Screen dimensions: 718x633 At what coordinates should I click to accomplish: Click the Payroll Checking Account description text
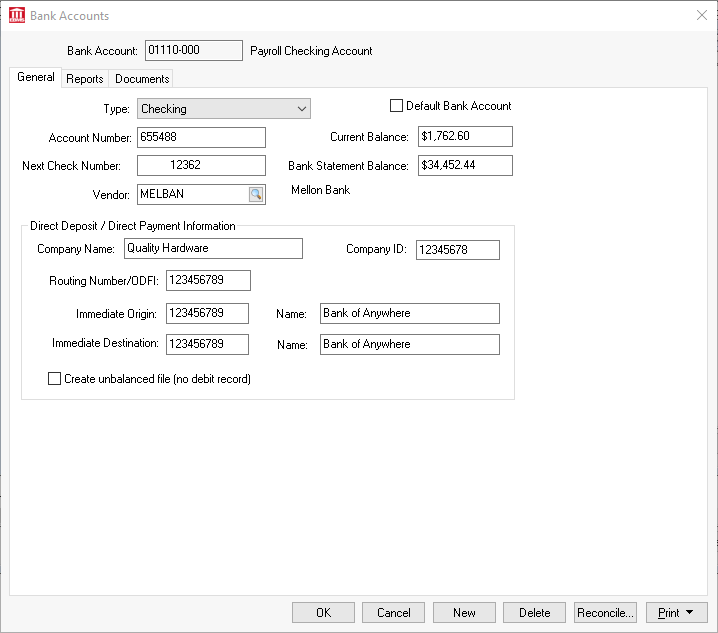point(311,51)
